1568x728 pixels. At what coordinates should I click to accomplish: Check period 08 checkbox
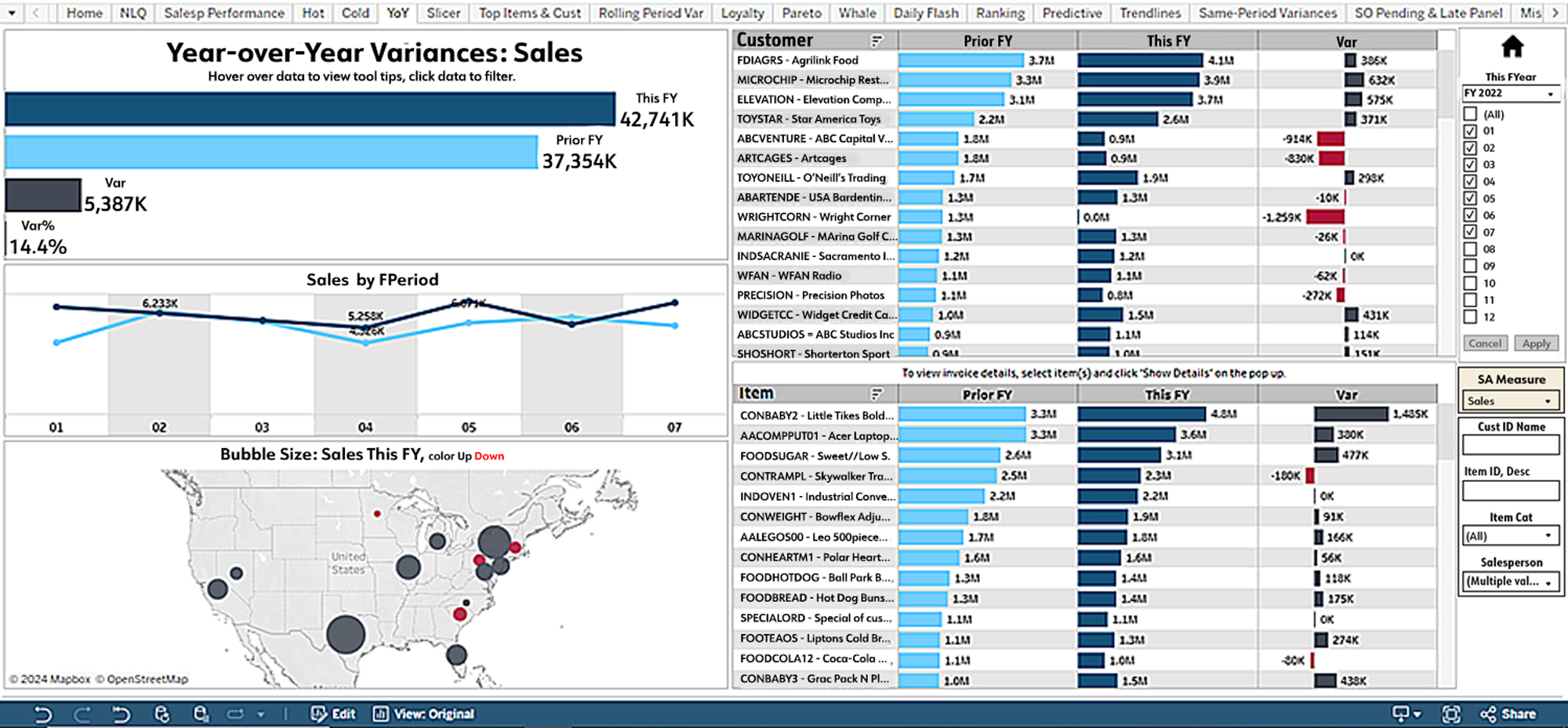click(x=1470, y=249)
